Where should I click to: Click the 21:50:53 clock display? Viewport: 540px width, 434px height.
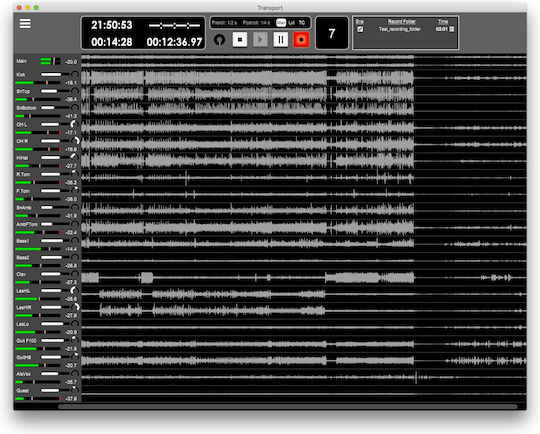coord(112,25)
